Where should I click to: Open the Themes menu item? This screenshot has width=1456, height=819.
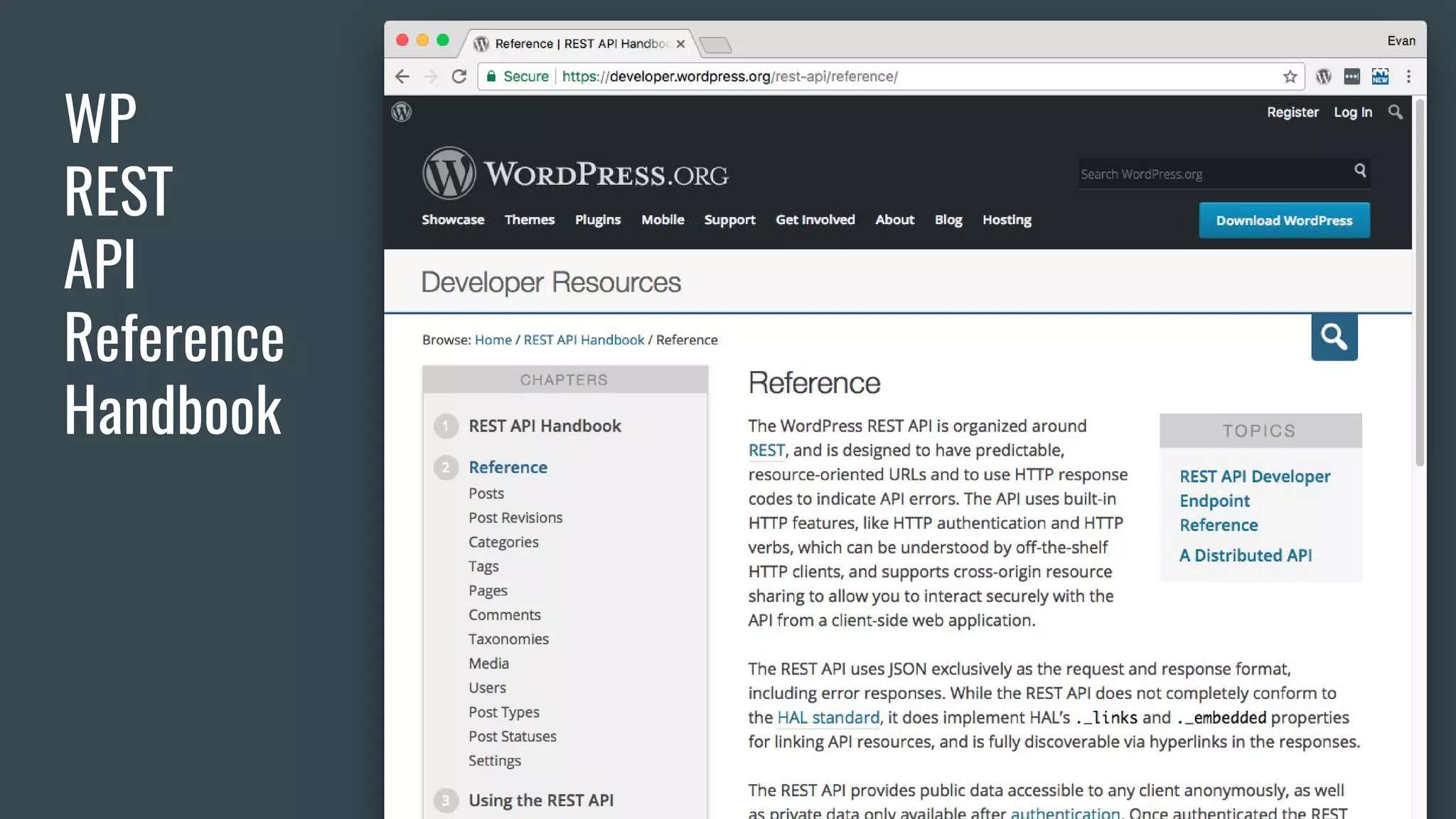pyautogui.click(x=530, y=220)
